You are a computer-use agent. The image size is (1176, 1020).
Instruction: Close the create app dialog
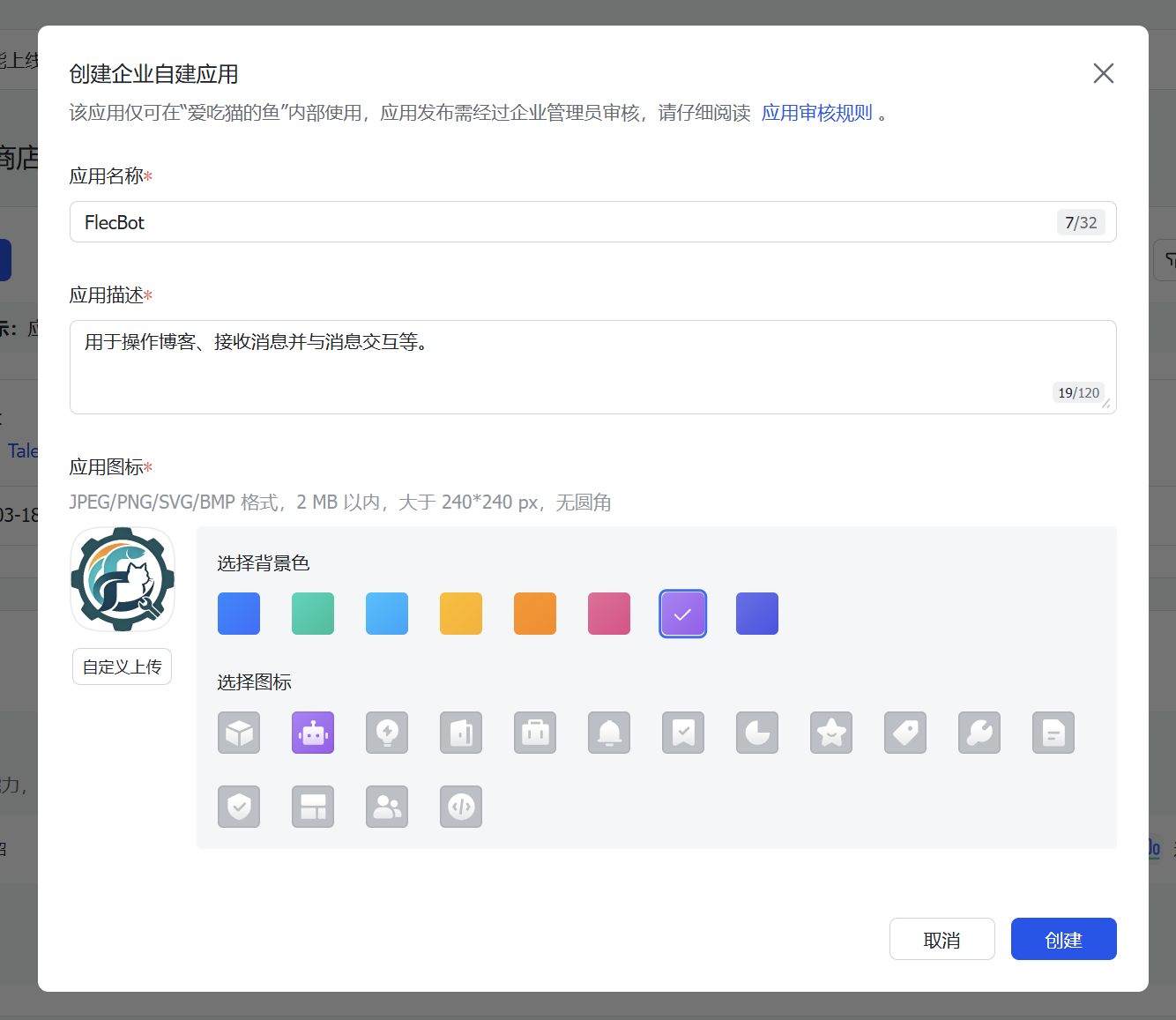1103,73
